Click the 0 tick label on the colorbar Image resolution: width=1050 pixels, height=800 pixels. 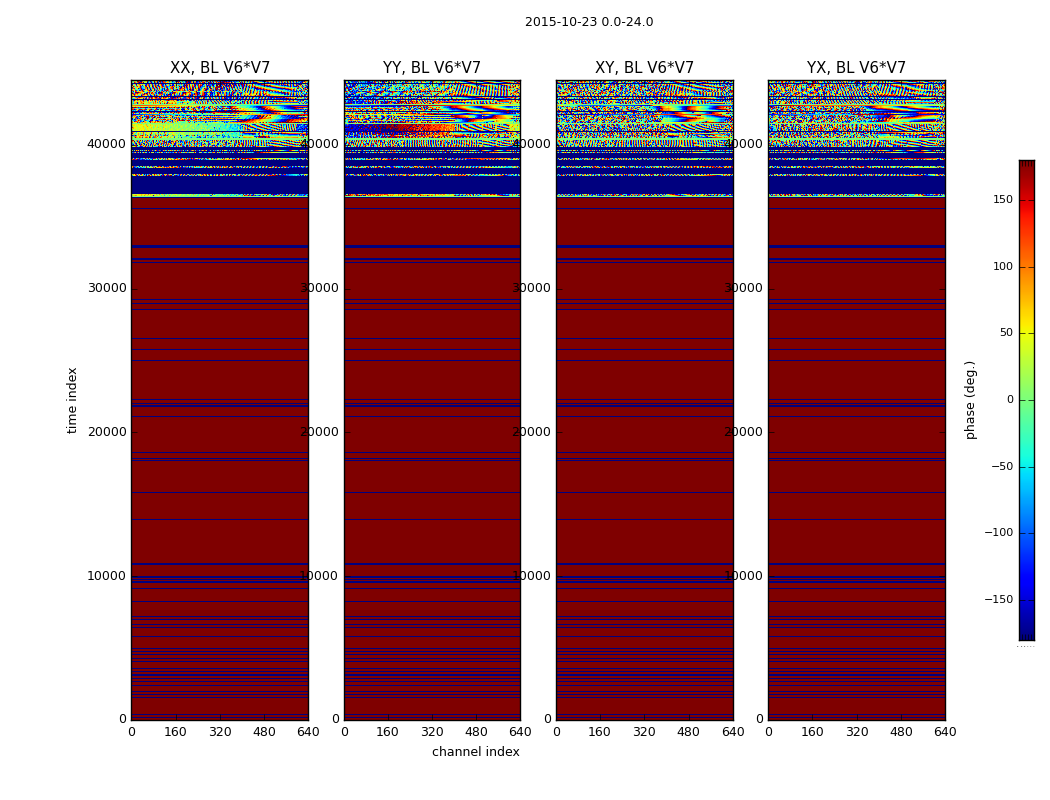1008,400
